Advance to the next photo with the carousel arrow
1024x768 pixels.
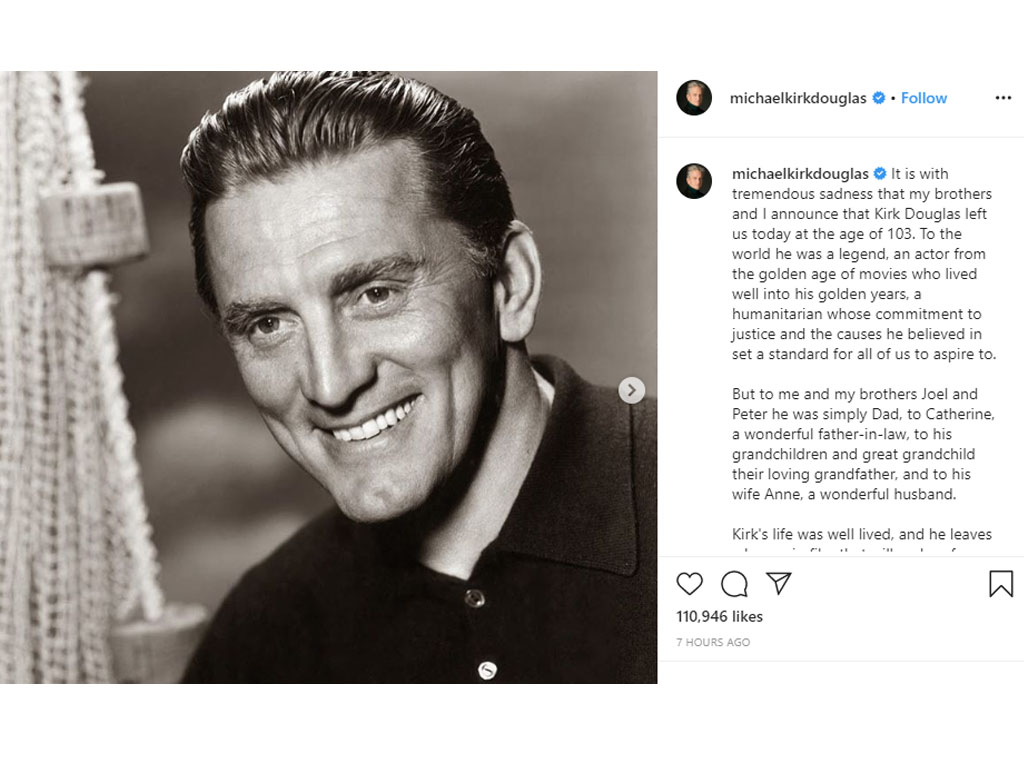click(632, 390)
